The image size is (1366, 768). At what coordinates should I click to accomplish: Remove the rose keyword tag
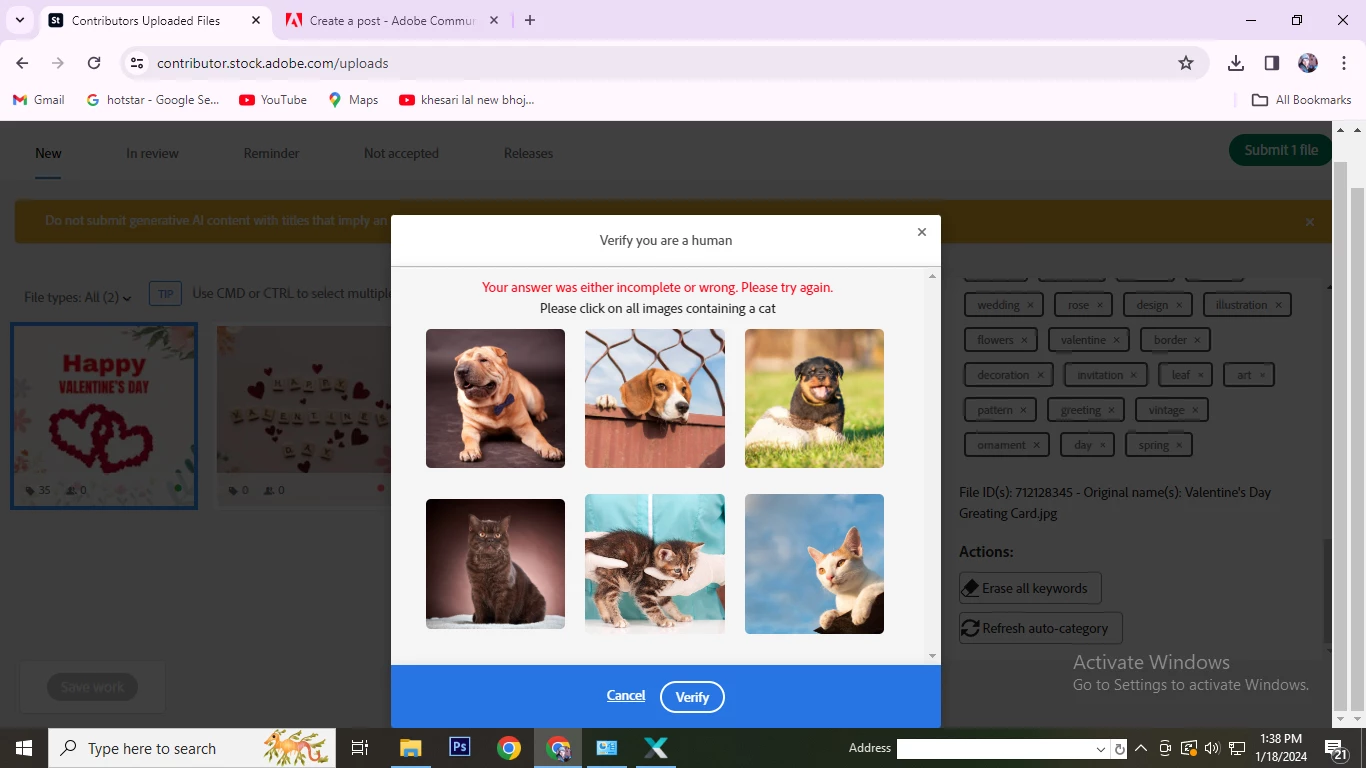(x=1100, y=305)
